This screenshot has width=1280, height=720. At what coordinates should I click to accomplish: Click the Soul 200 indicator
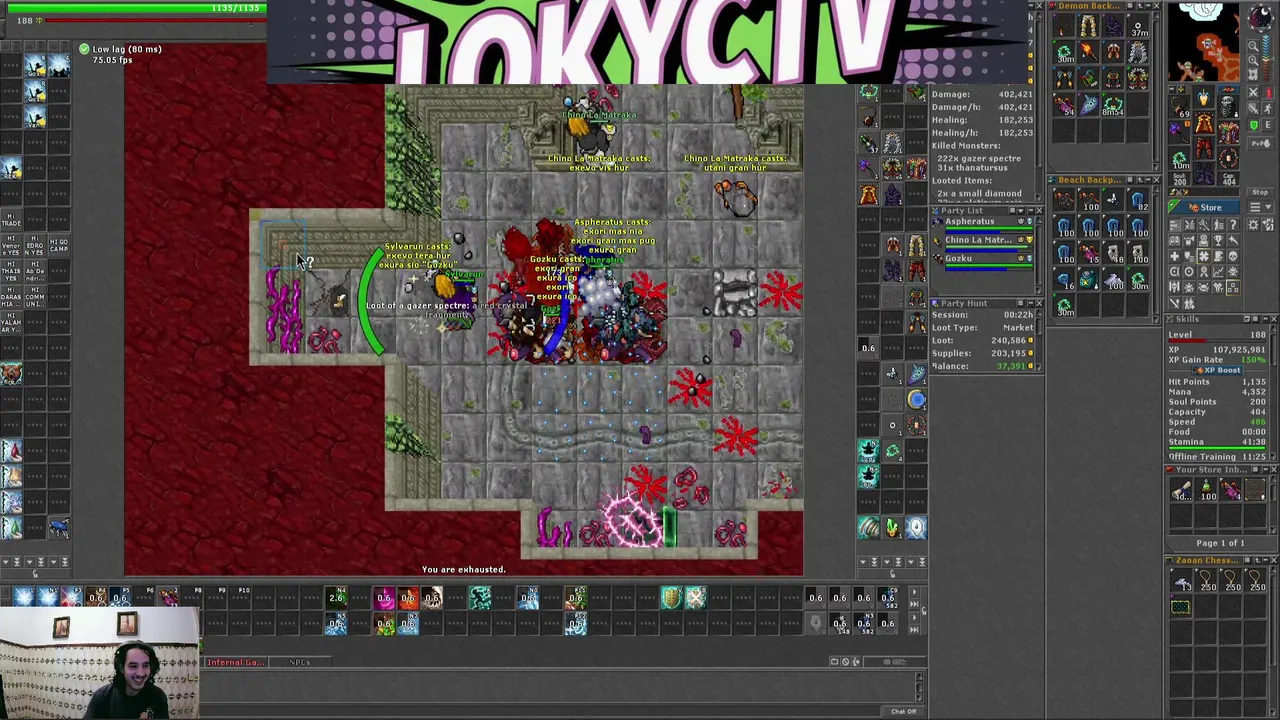(1179, 178)
